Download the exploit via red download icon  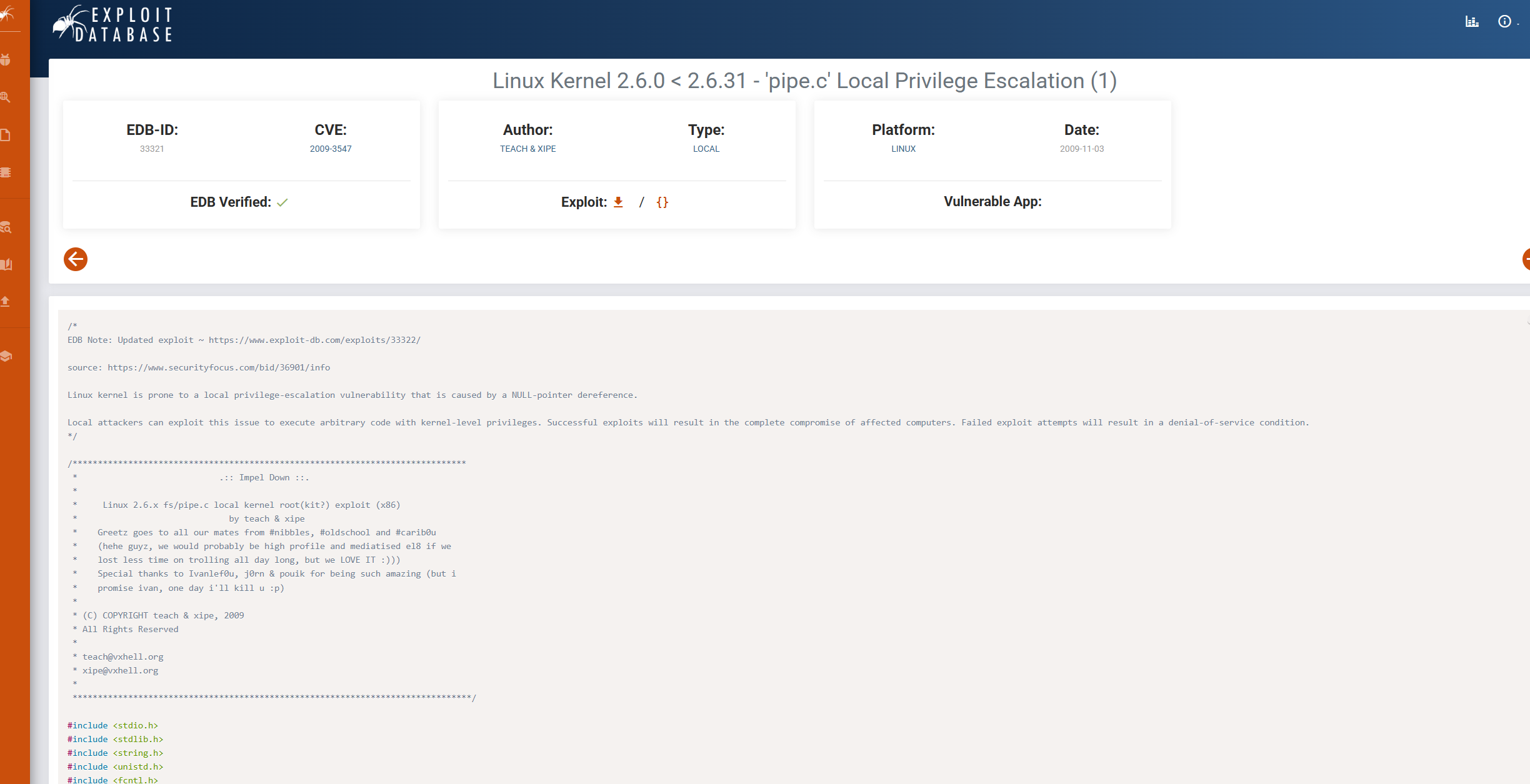coord(618,202)
